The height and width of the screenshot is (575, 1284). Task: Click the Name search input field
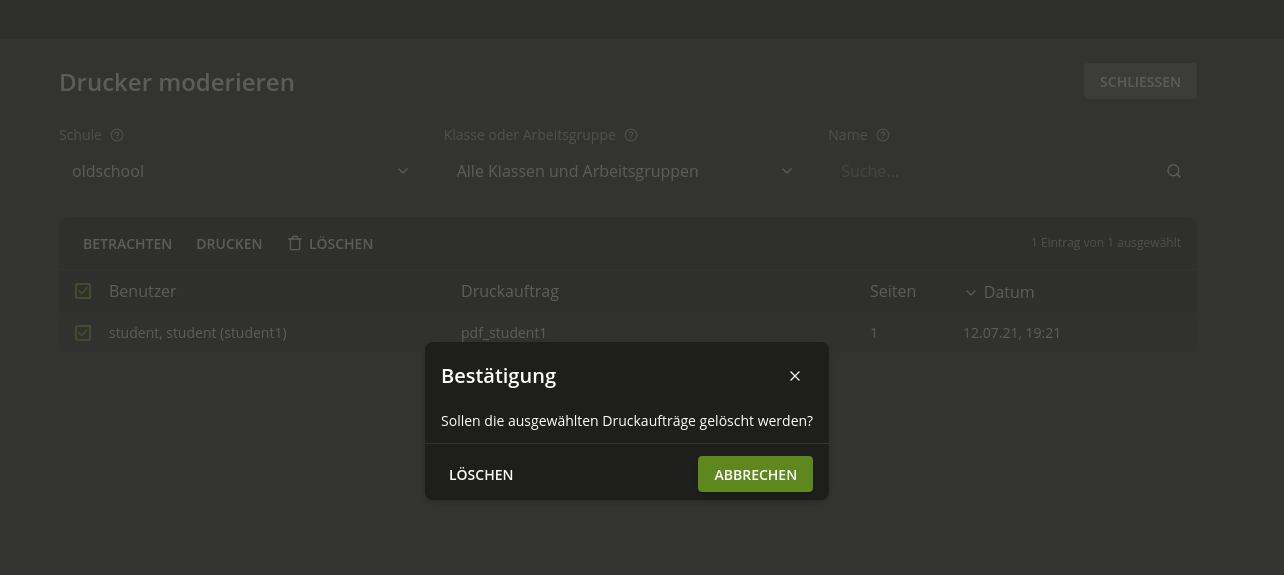click(995, 171)
